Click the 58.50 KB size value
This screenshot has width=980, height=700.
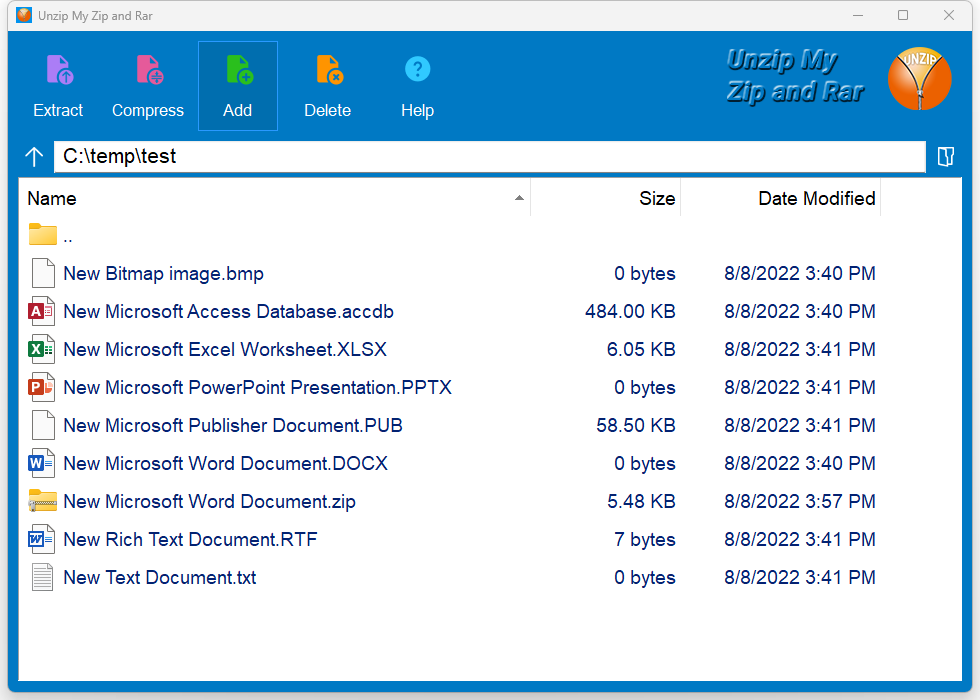click(x=636, y=426)
